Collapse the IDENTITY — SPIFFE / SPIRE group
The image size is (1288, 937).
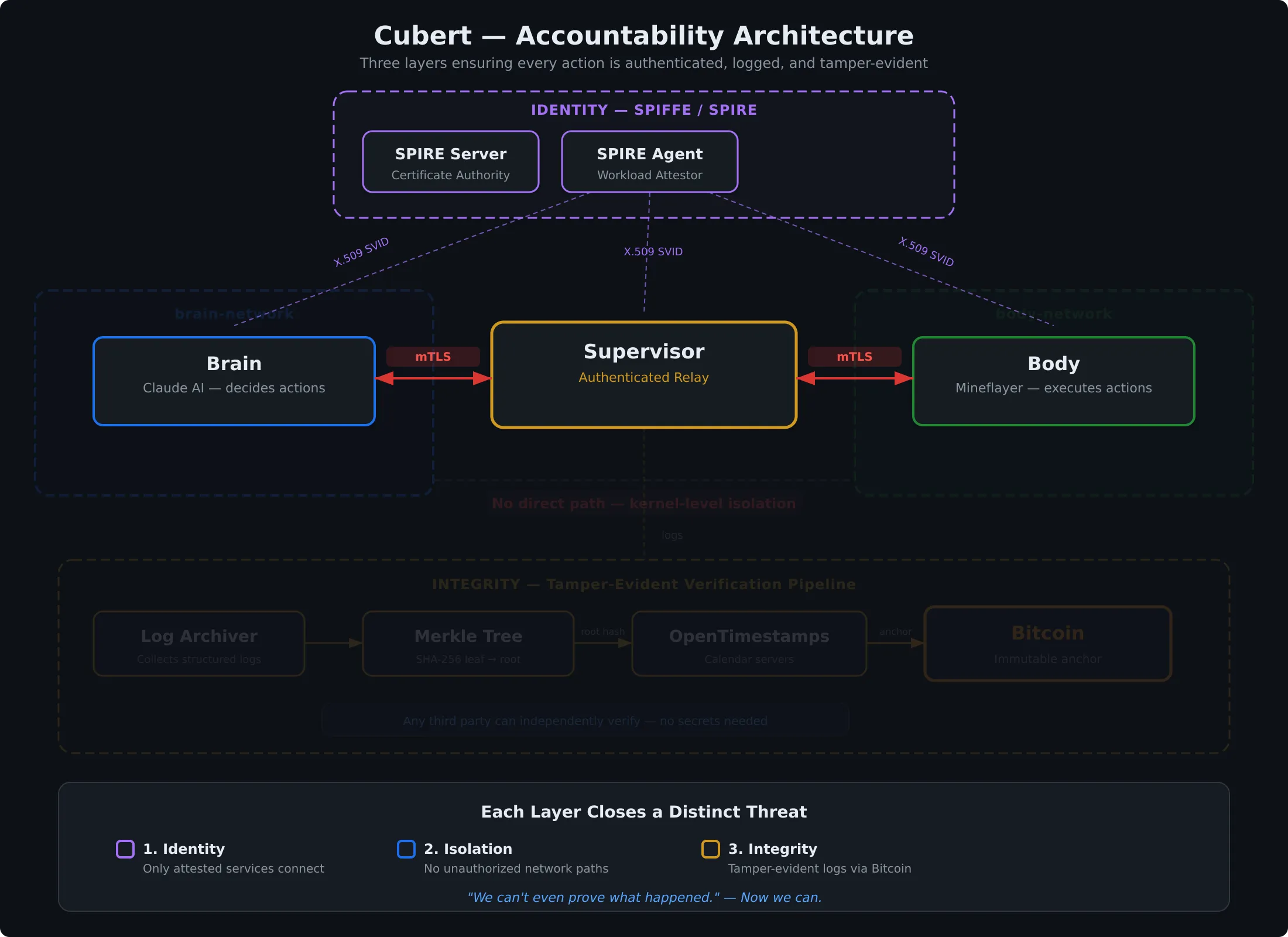pyautogui.click(x=644, y=110)
